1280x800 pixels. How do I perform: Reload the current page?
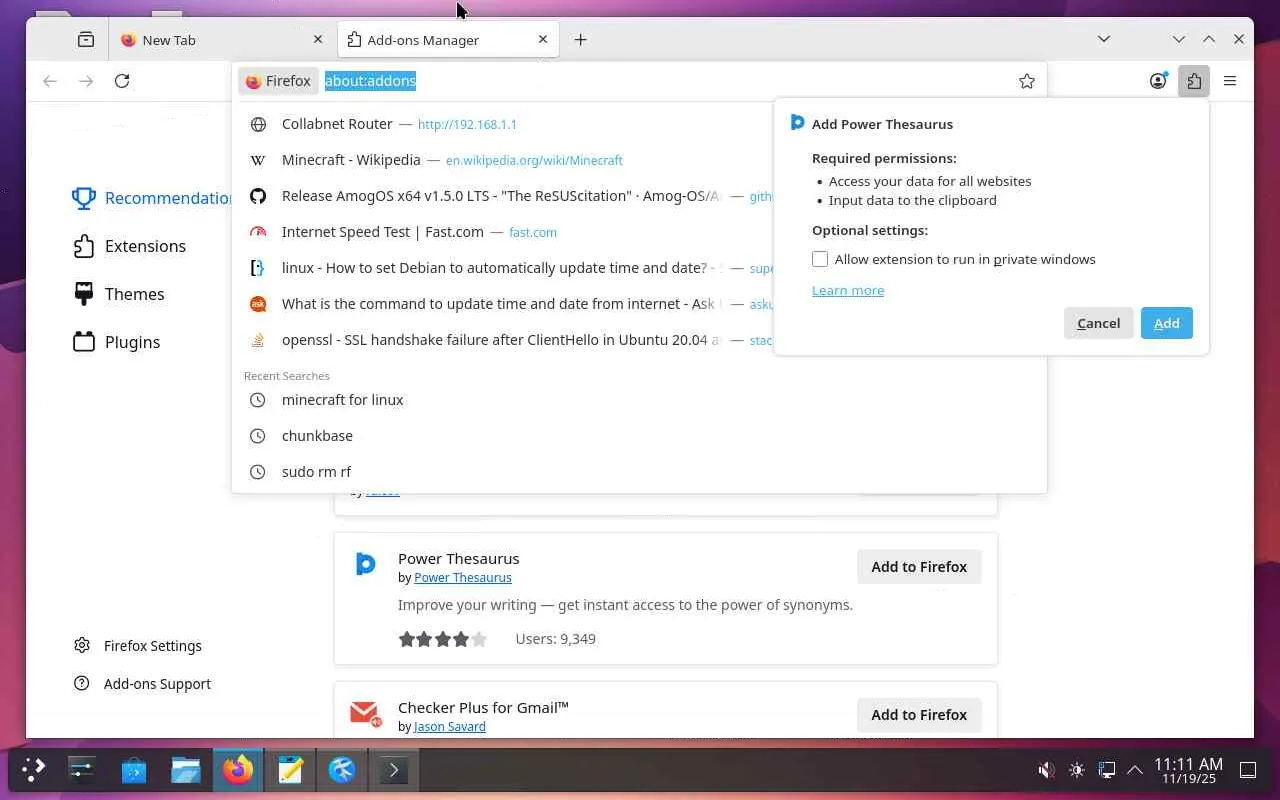pos(122,81)
